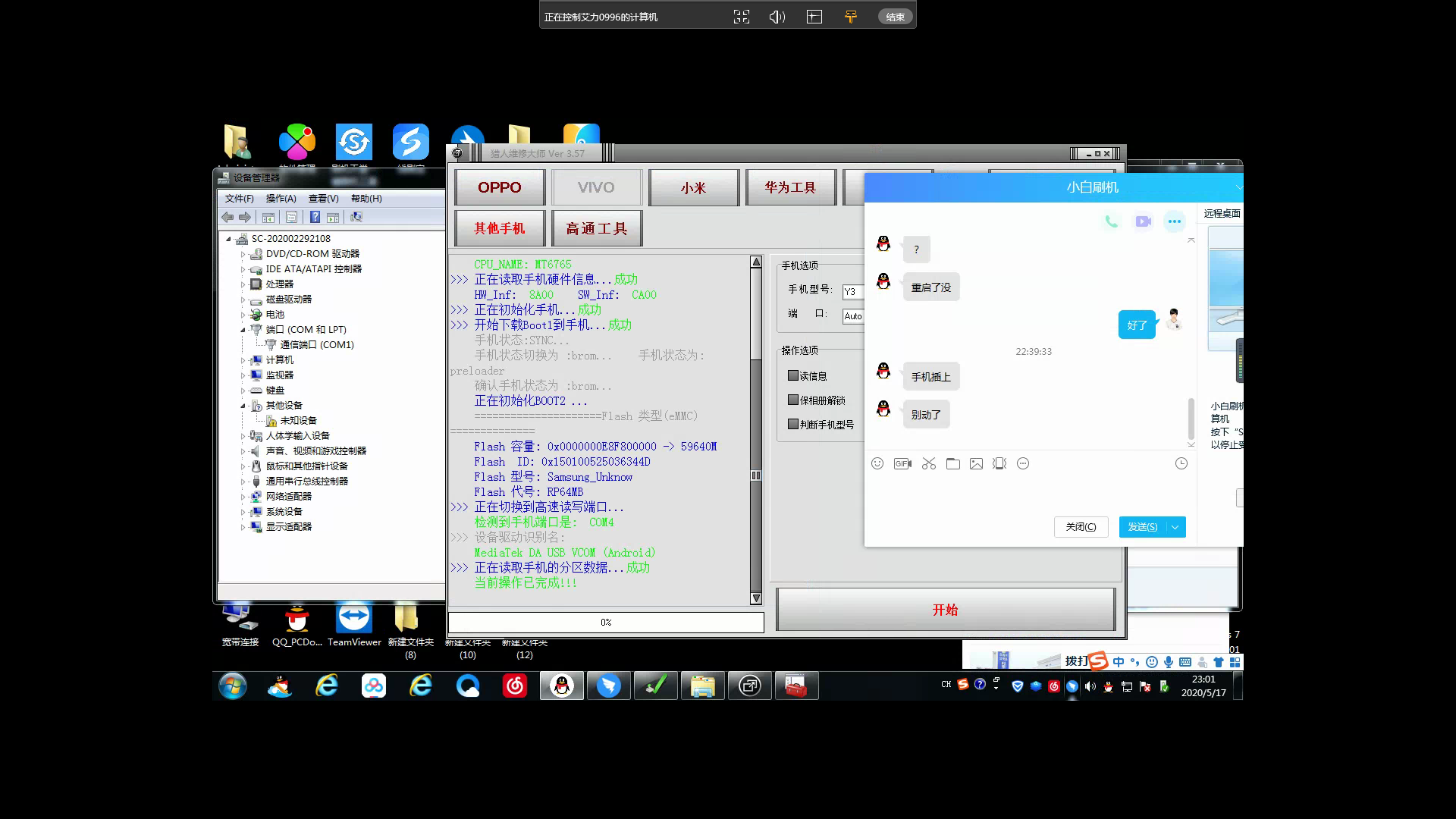This screenshot has width=1456, height=819.
Task: Click the 开始 start button
Action: [x=946, y=610]
